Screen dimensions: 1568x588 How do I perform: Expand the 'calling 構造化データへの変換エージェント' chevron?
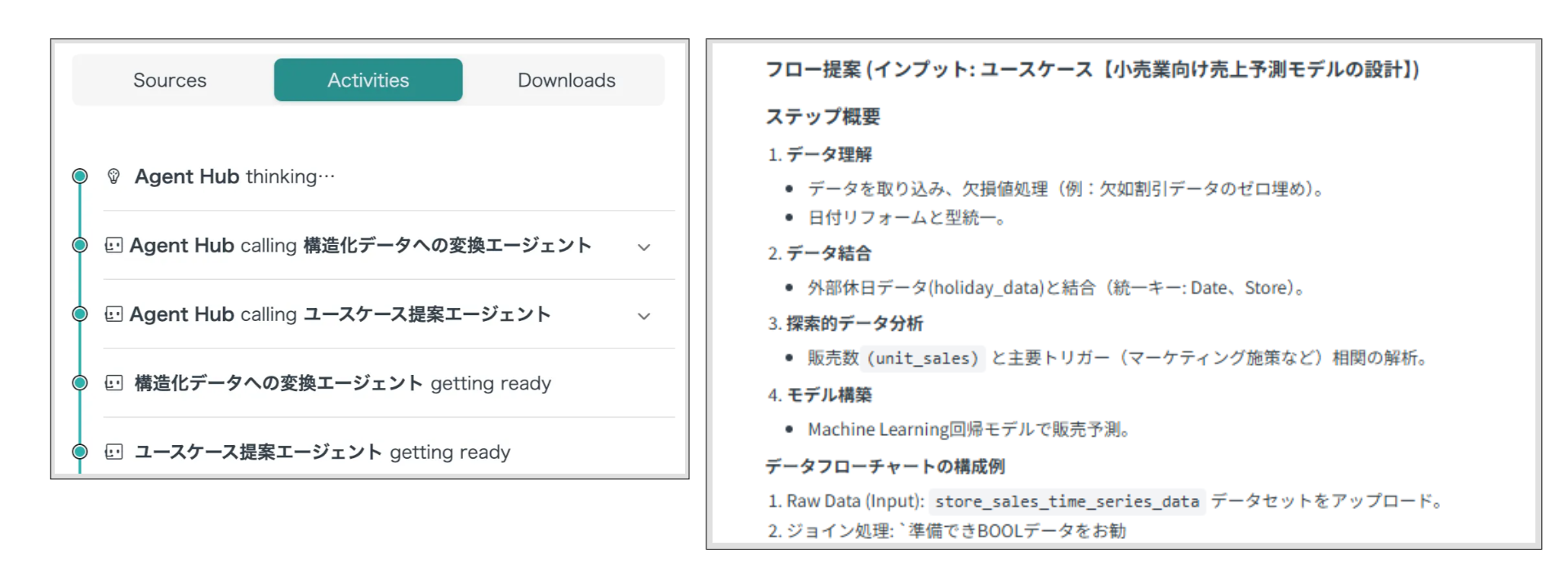click(644, 247)
